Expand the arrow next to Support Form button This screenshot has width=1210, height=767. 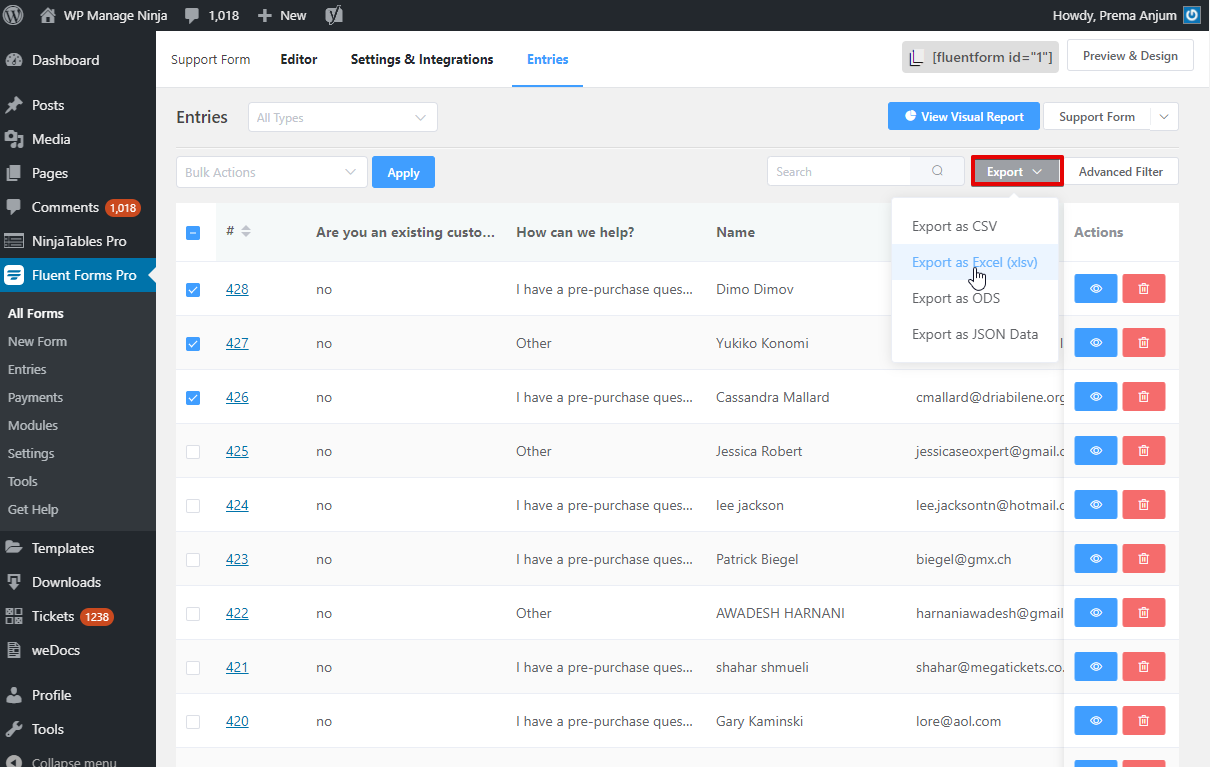(x=1164, y=117)
